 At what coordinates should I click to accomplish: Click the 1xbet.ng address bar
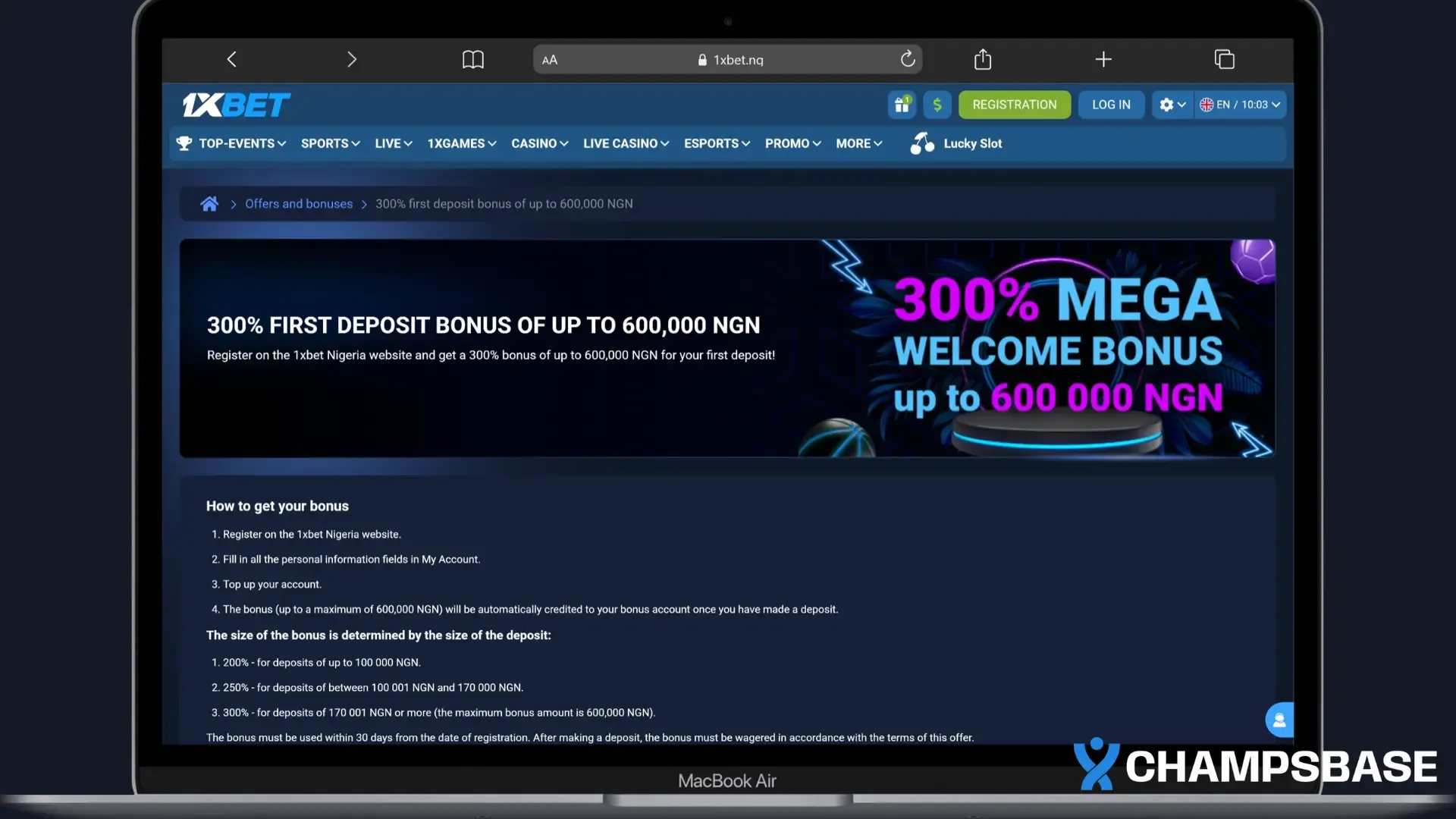pyautogui.click(x=727, y=59)
